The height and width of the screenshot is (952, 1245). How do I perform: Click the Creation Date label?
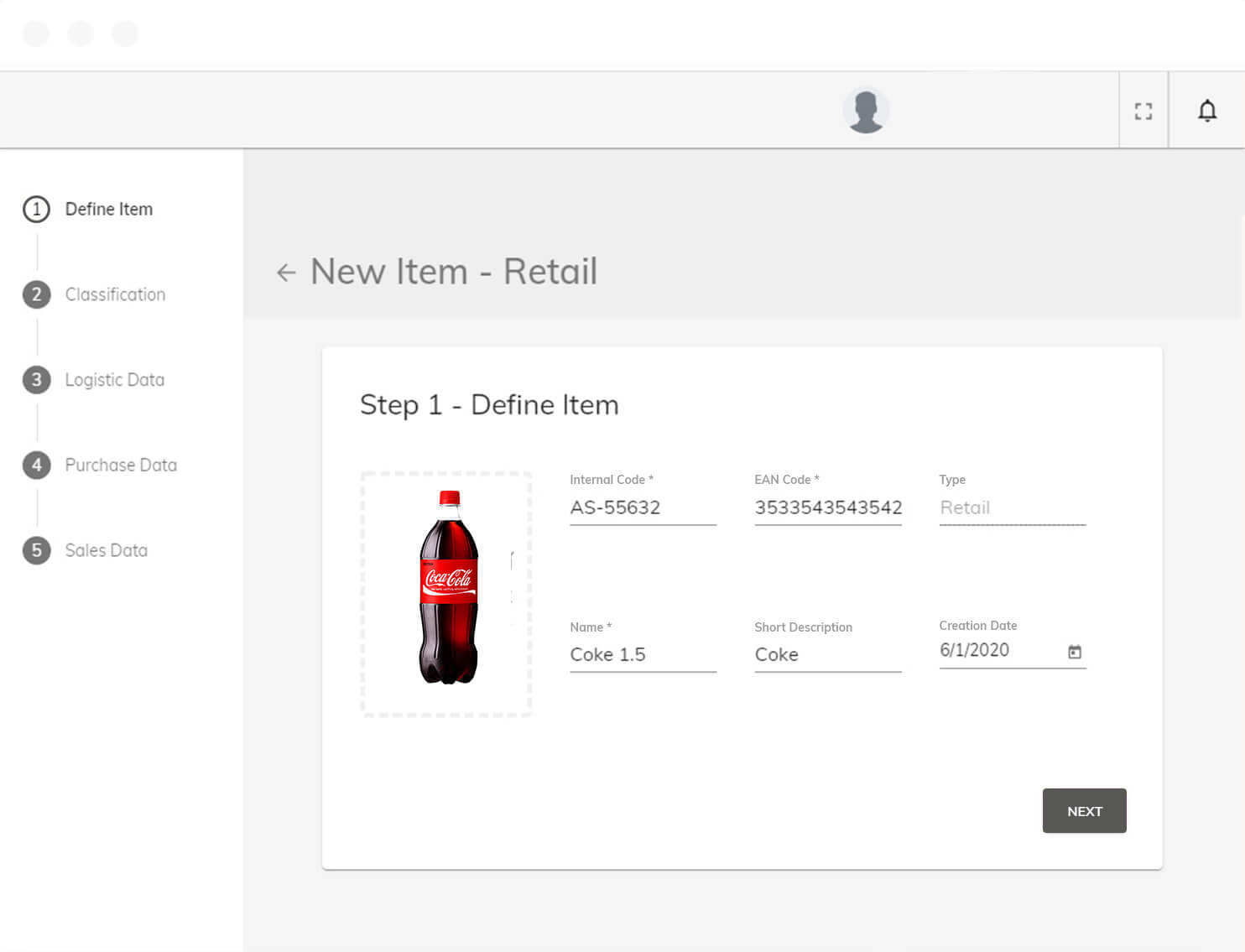(978, 626)
